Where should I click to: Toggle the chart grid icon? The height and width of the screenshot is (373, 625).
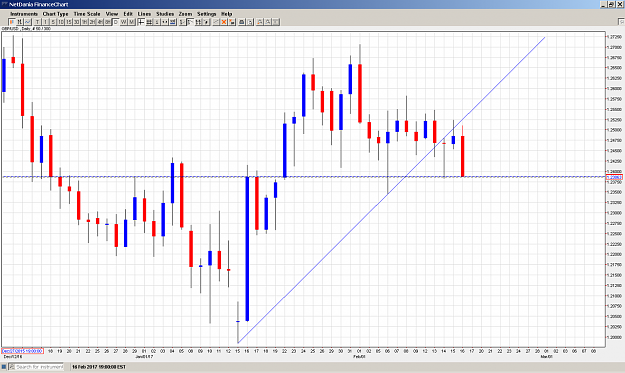[x=149, y=22]
